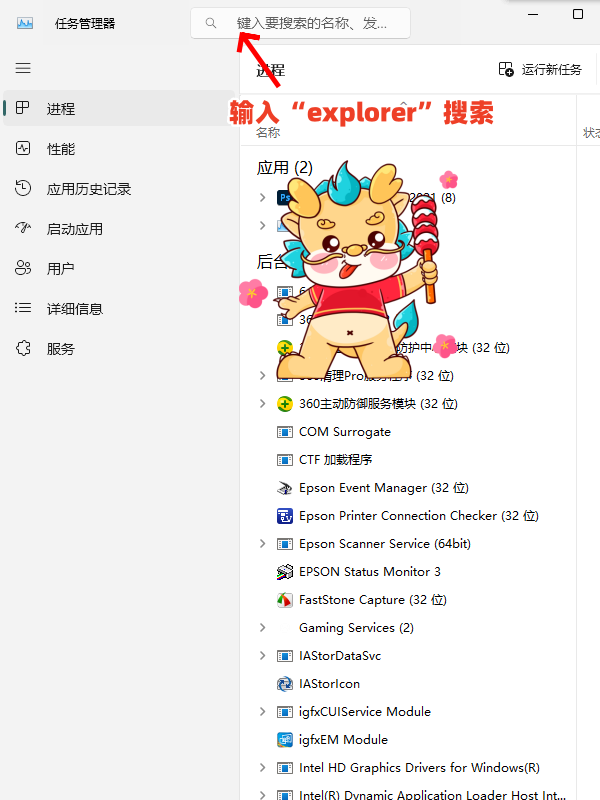600x800 pixels.
Task: Focus the process search input field
Action: [300, 23]
